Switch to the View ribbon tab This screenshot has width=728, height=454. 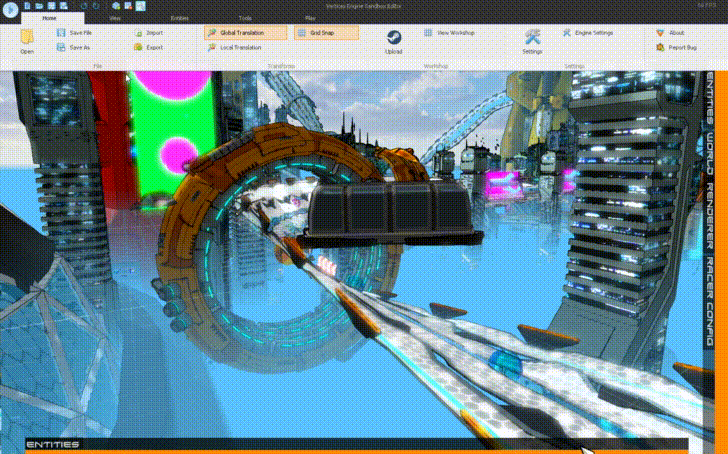115,18
